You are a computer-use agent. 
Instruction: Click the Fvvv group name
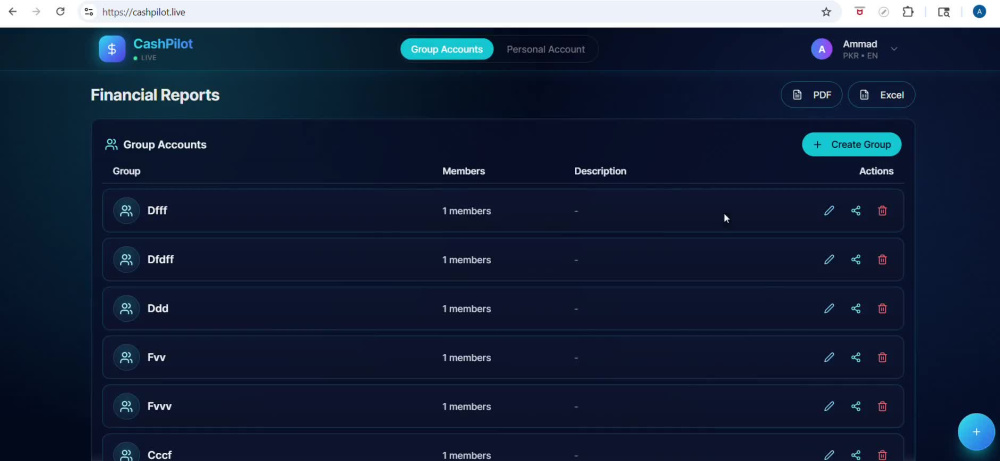click(x=159, y=406)
